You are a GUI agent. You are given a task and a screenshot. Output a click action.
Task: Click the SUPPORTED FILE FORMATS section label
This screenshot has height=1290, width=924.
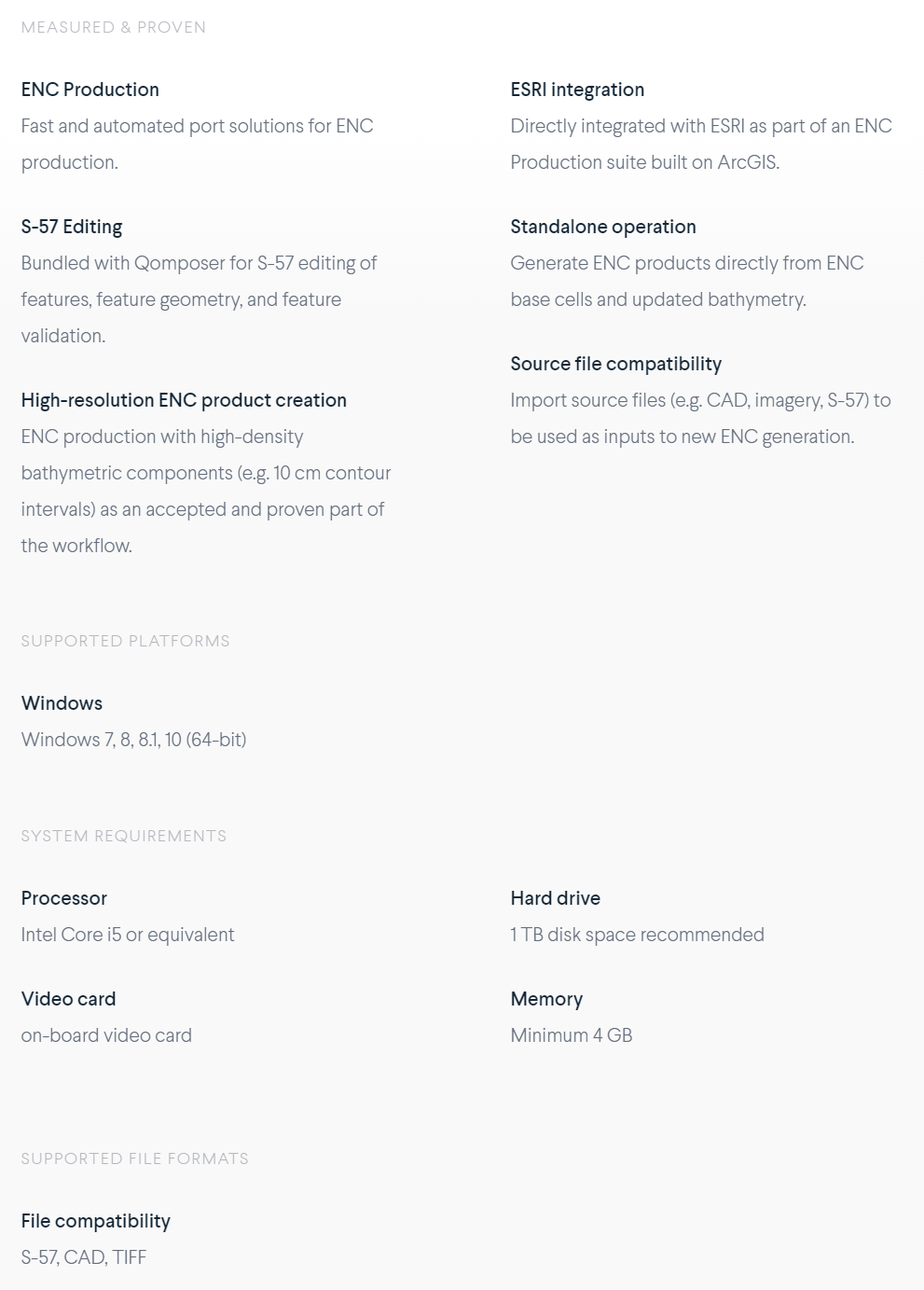click(135, 1158)
